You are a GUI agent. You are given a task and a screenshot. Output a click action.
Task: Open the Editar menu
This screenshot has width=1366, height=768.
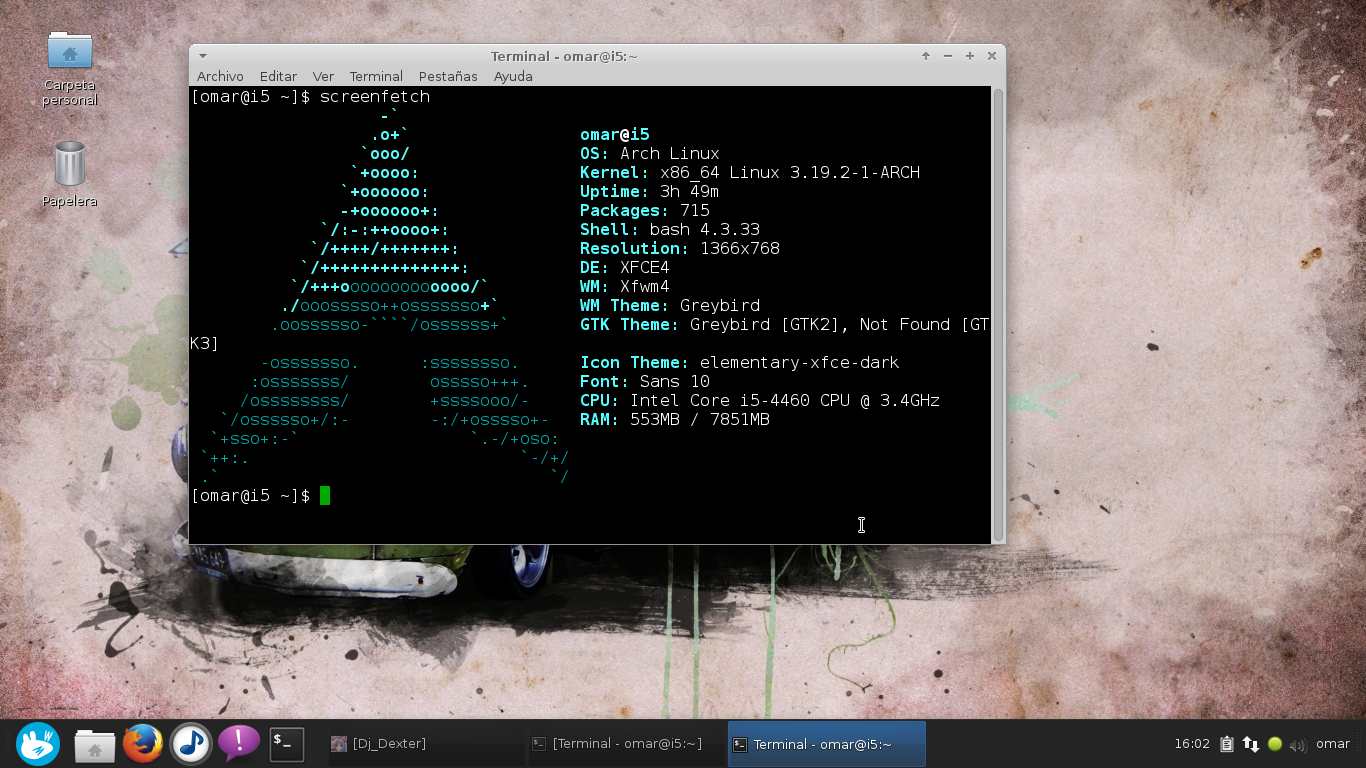click(x=278, y=76)
